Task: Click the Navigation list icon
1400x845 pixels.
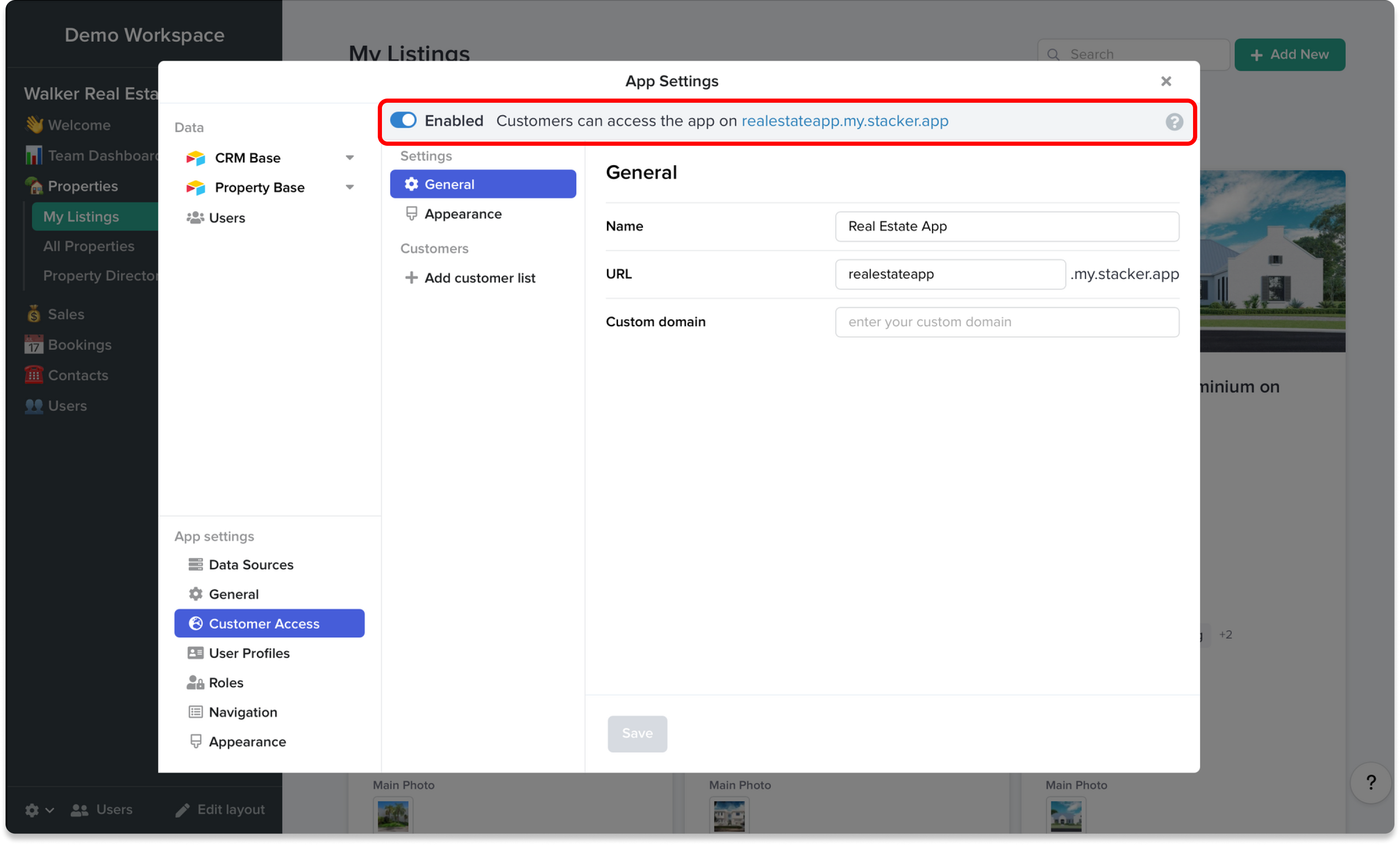Action: pyautogui.click(x=195, y=712)
